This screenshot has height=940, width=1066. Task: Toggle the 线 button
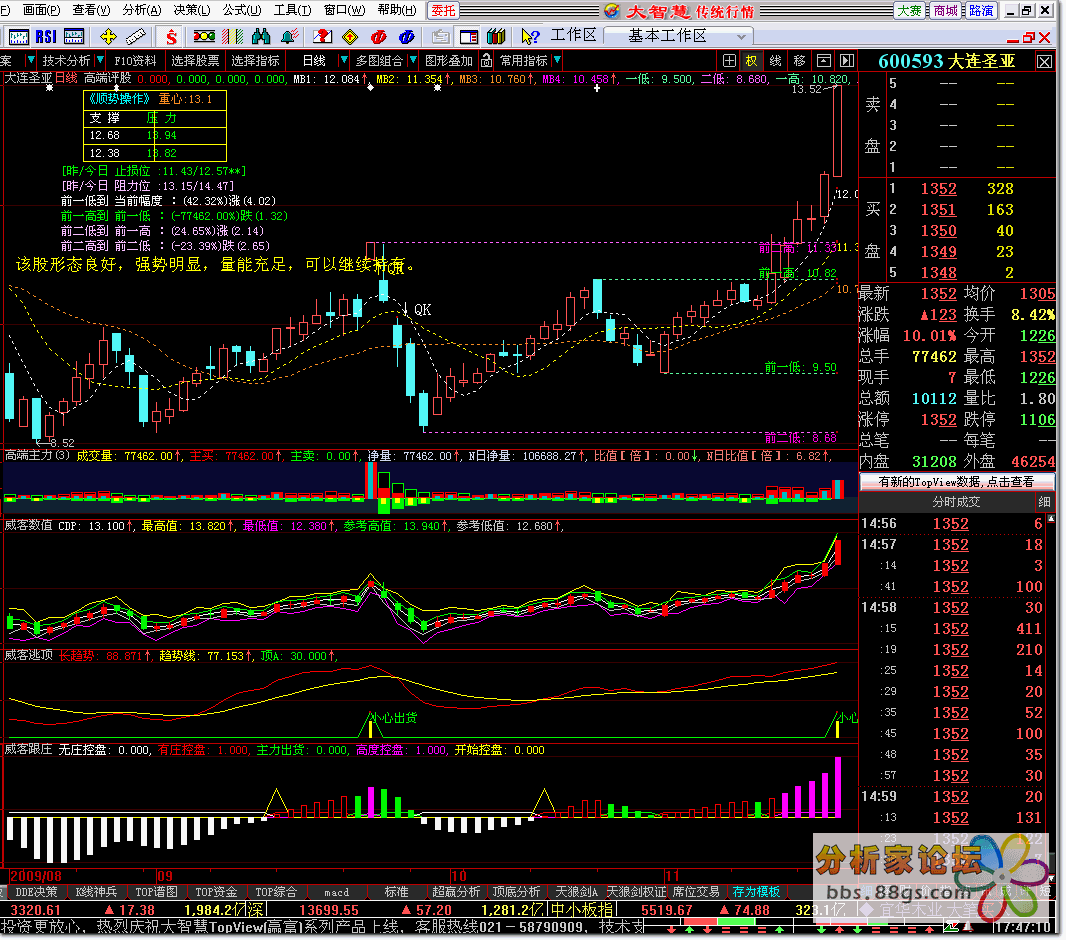(x=775, y=61)
